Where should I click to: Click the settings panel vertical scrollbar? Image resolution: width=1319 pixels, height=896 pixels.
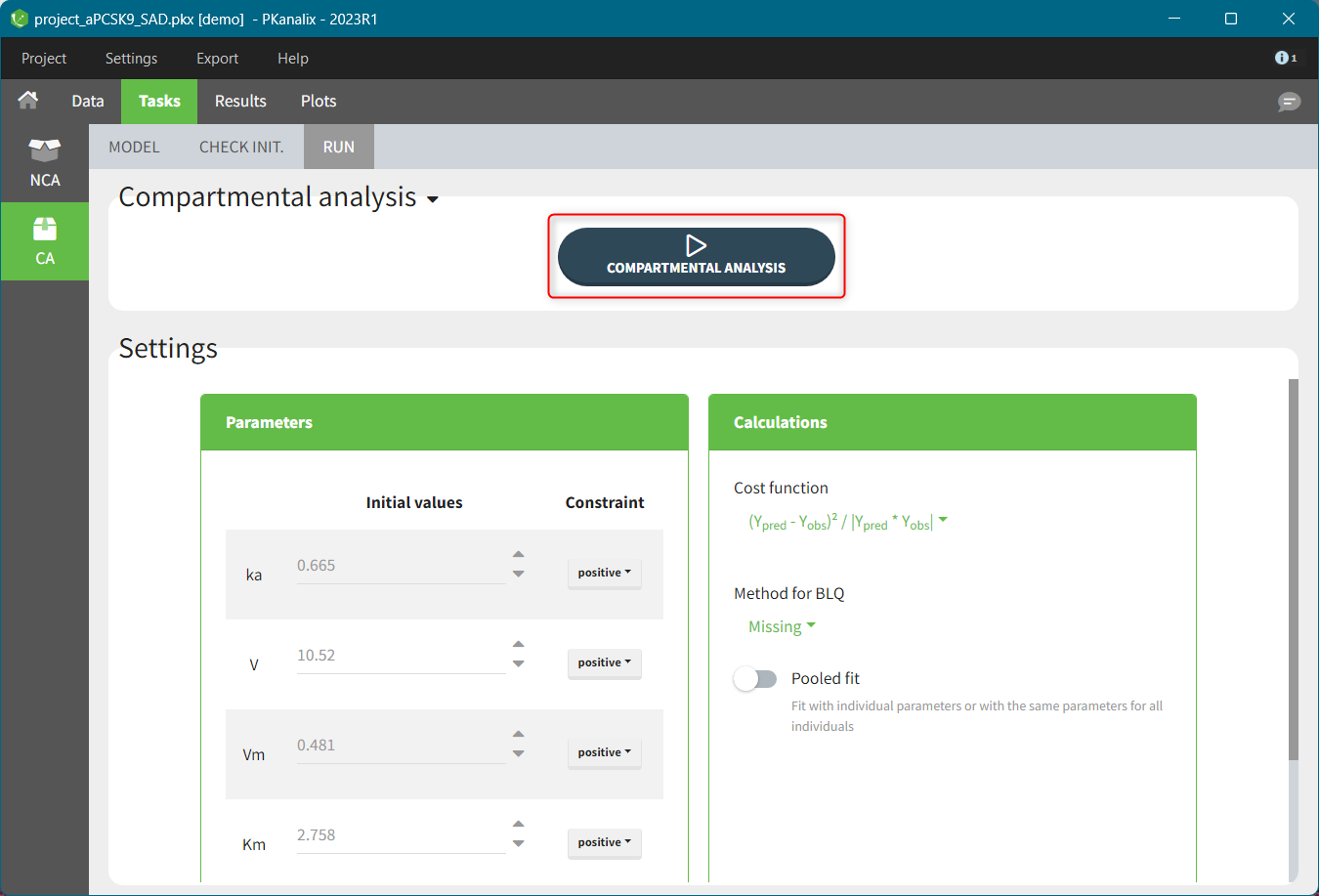tap(1294, 567)
